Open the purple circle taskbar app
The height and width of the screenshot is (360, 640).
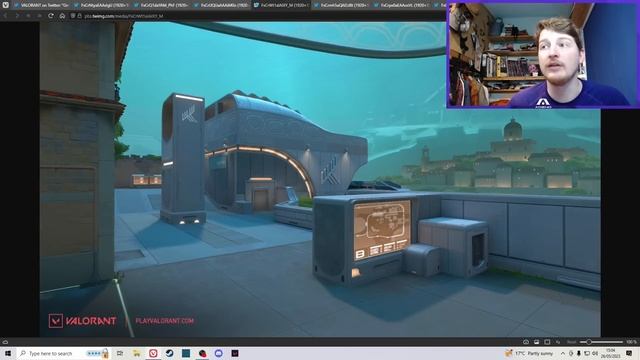coord(219,353)
